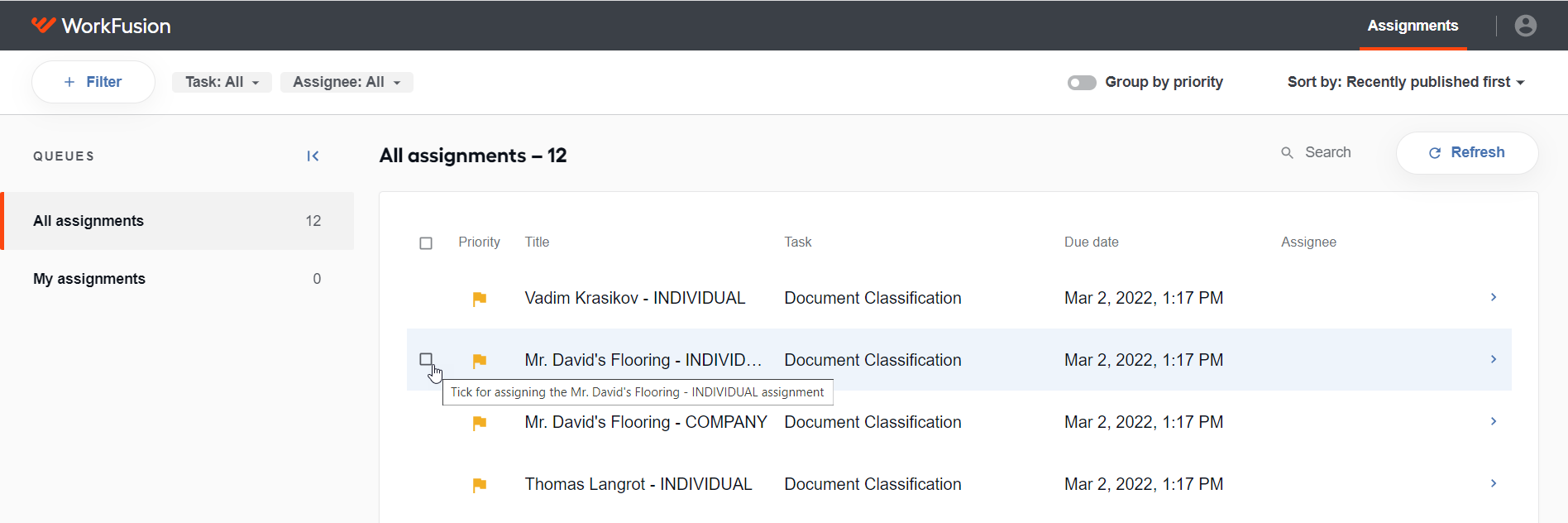Tick checkbox for Mr. David's Flooring INDIVIDUAL

tap(426, 359)
